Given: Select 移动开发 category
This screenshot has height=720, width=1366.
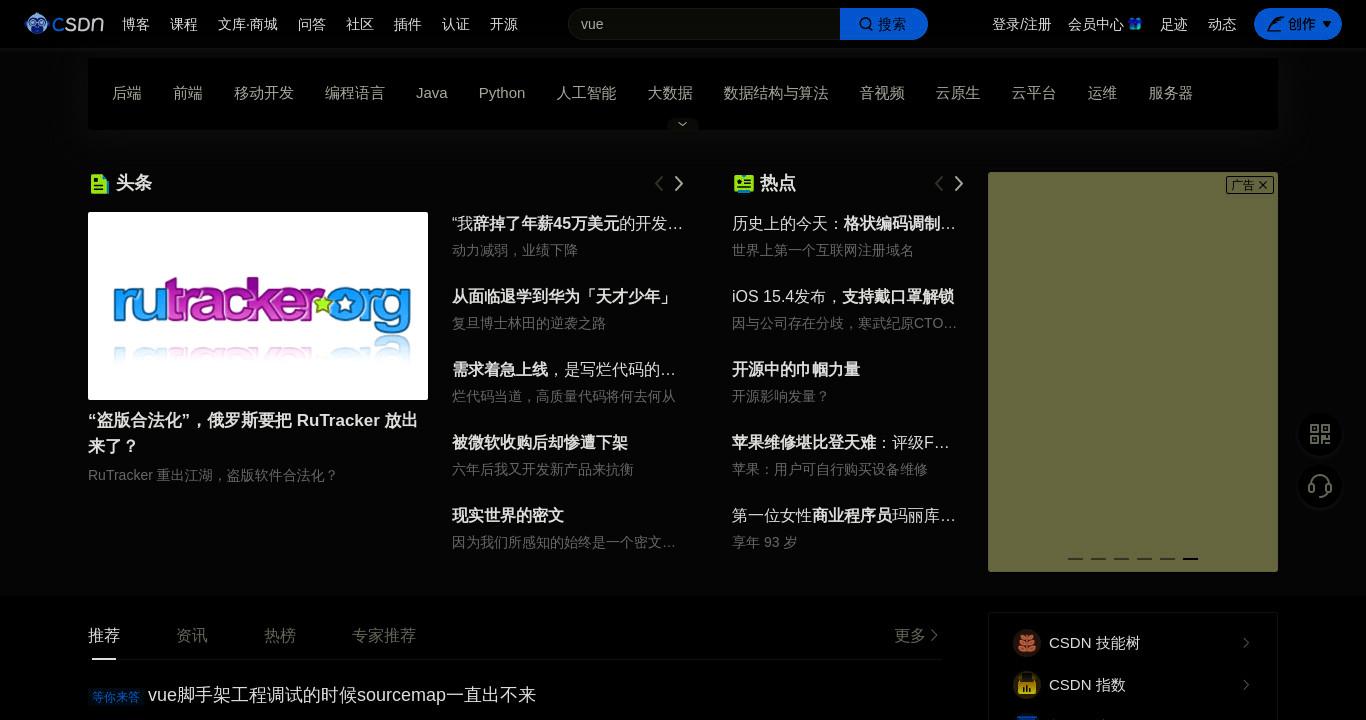Looking at the screenshot, I should [264, 93].
